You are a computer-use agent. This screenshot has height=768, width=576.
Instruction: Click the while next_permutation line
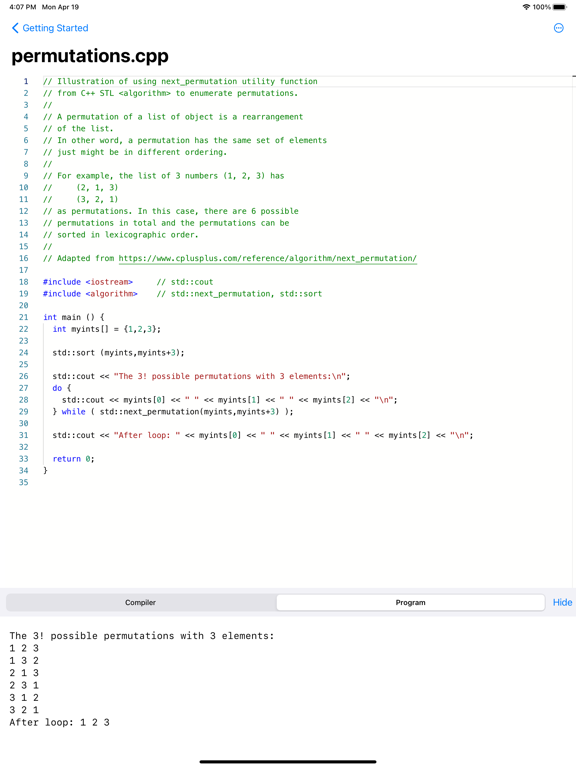tap(172, 411)
